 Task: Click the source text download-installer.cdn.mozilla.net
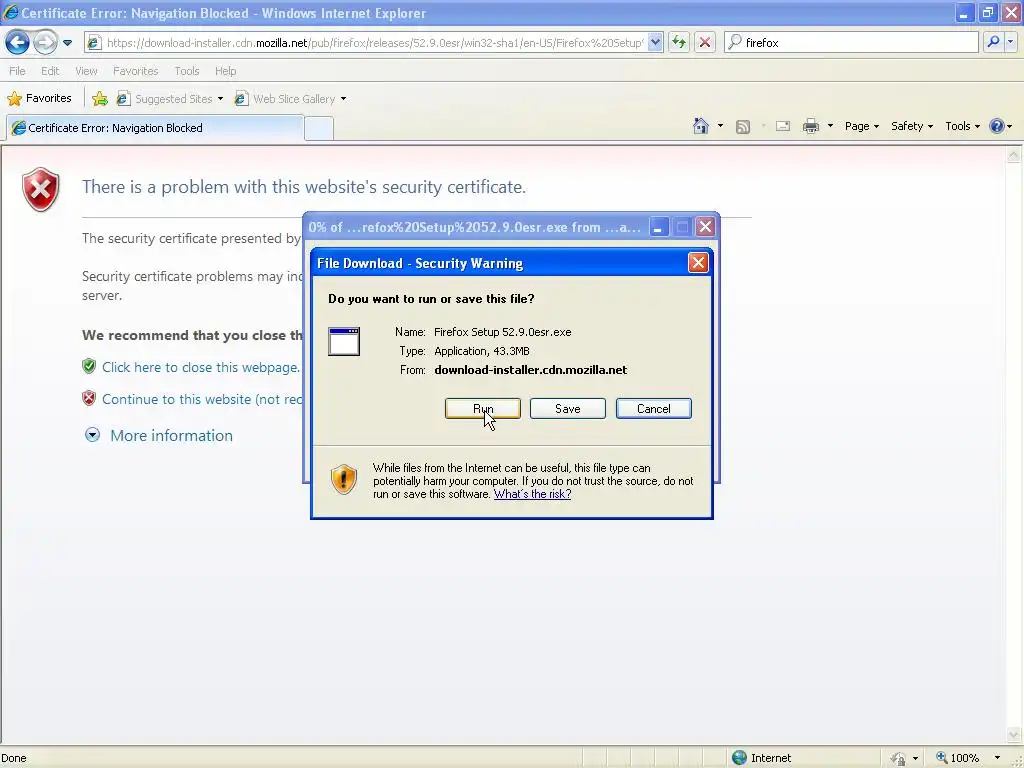click(x=530, y=370)
